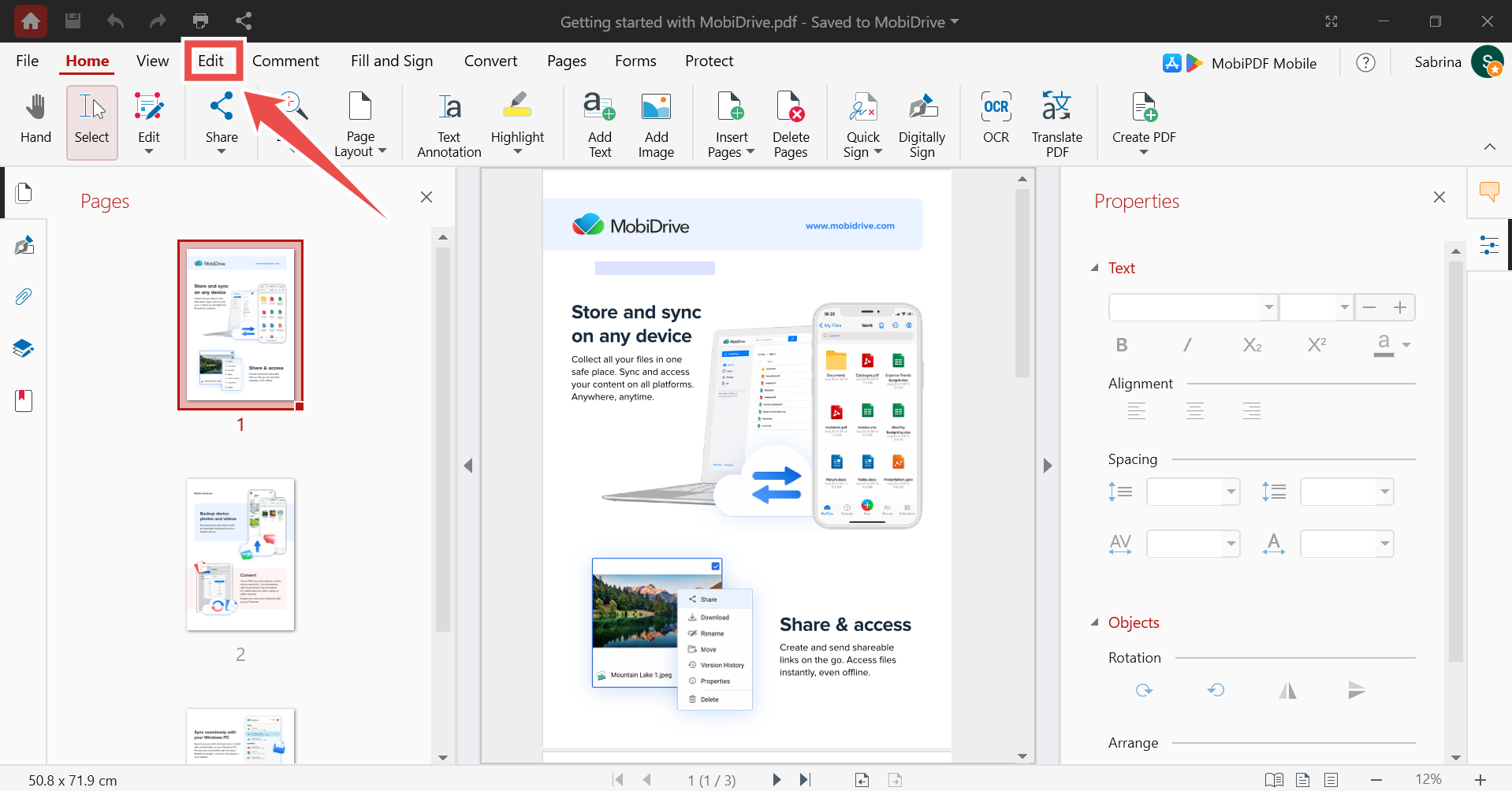1512x791 pixels.
Task: Click Translate PDF tool
Action: click(1057, 124)
